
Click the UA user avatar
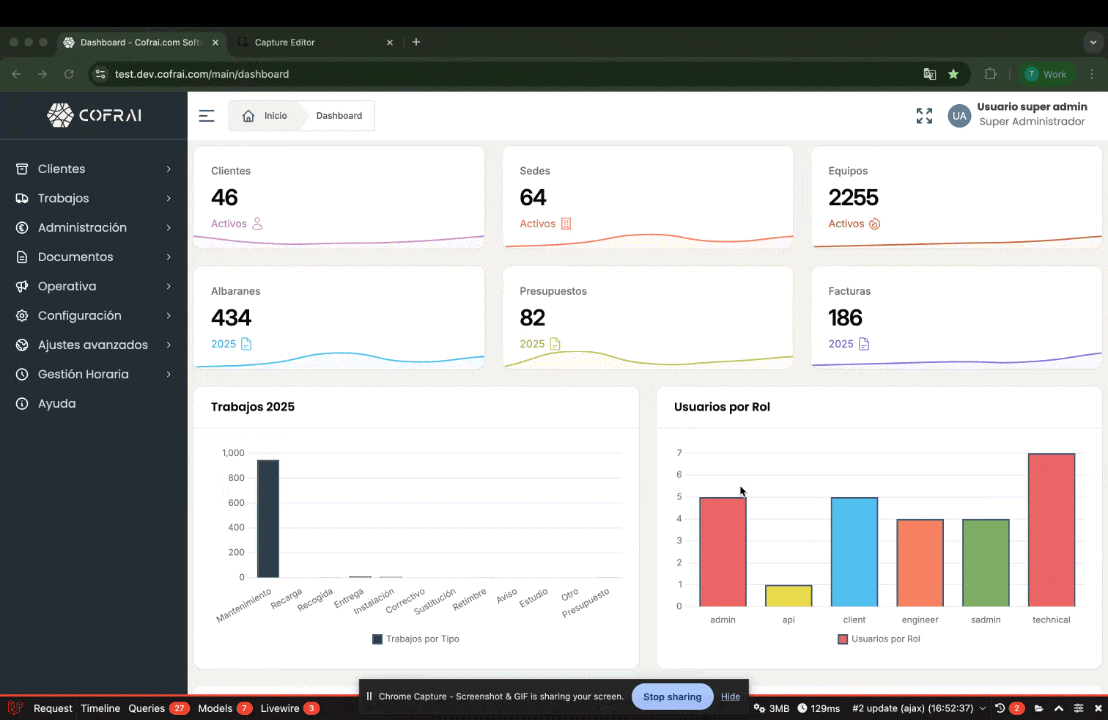click(959, 116)
